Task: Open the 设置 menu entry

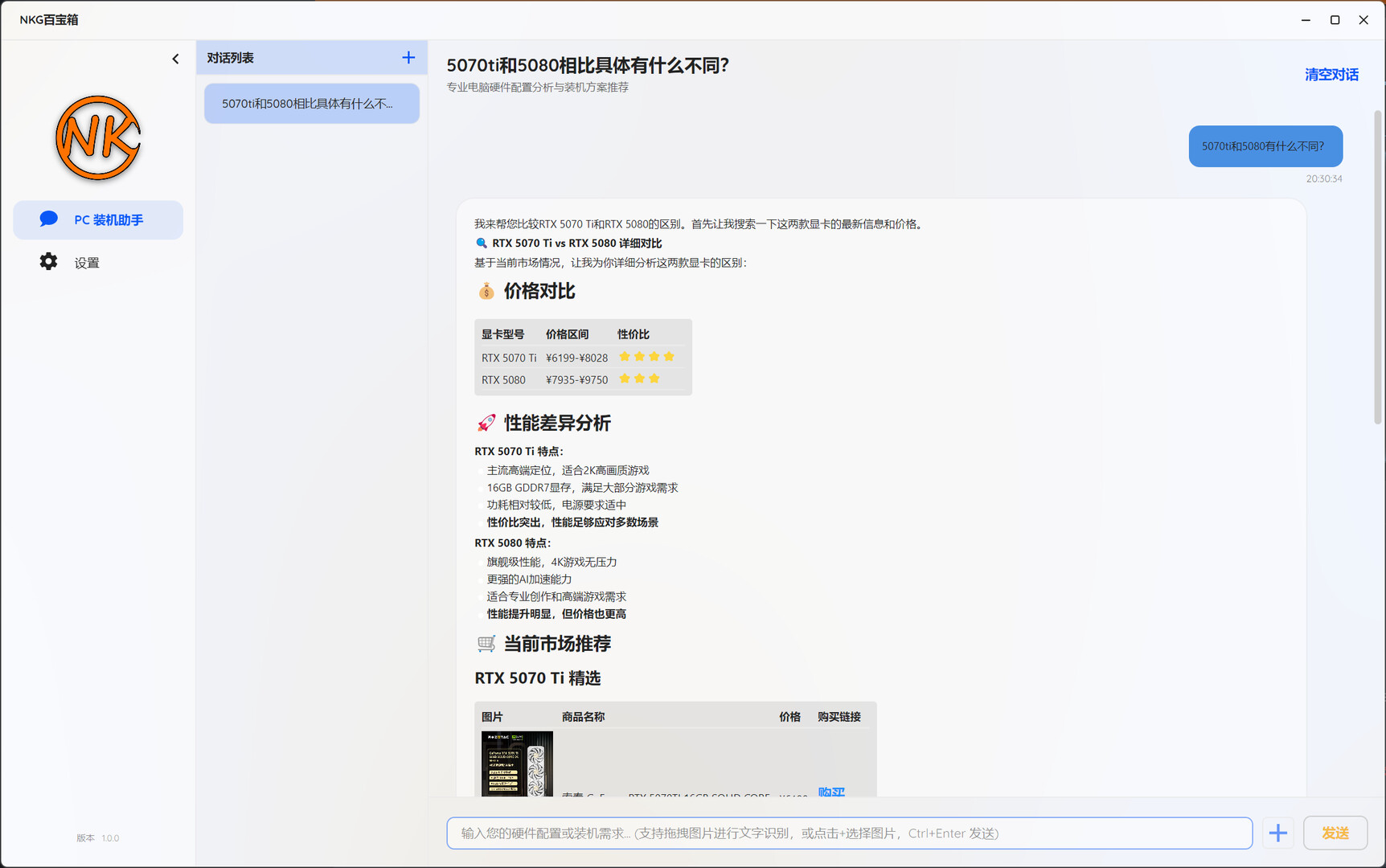Action: point(86,262)
